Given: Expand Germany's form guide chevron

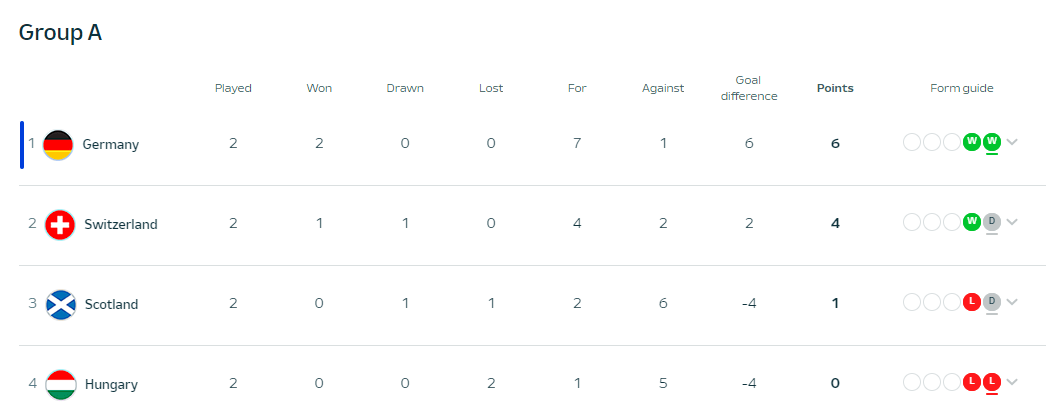Looking at the screenshot, I should coord(1012,142).
